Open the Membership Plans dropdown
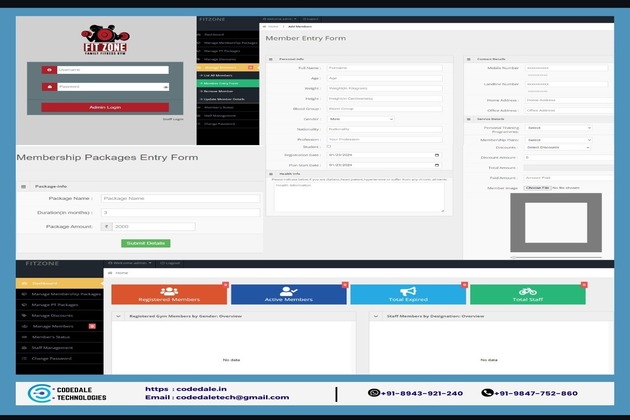The height and width of the screenshot is (420, 630). [558, 138]
